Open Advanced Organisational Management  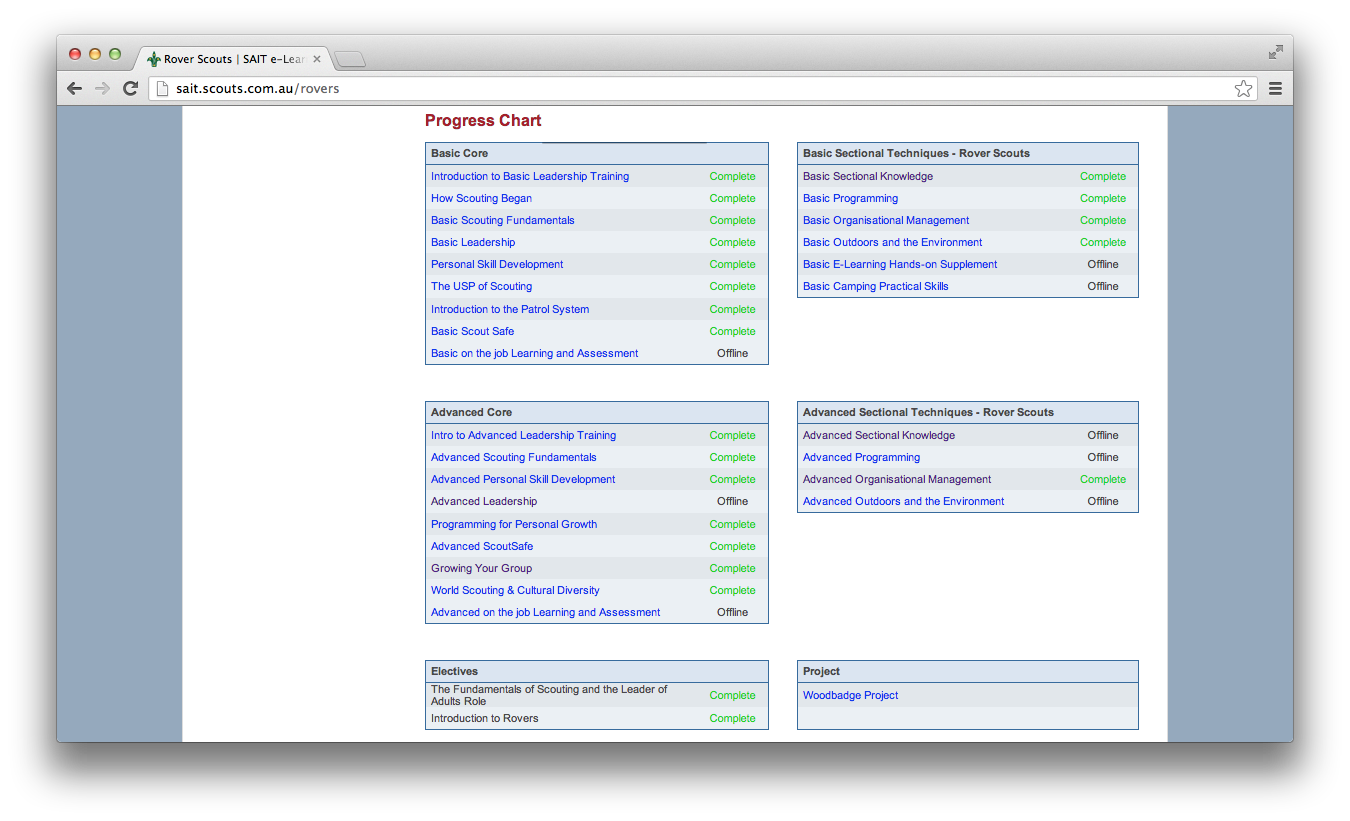[897, 479]
